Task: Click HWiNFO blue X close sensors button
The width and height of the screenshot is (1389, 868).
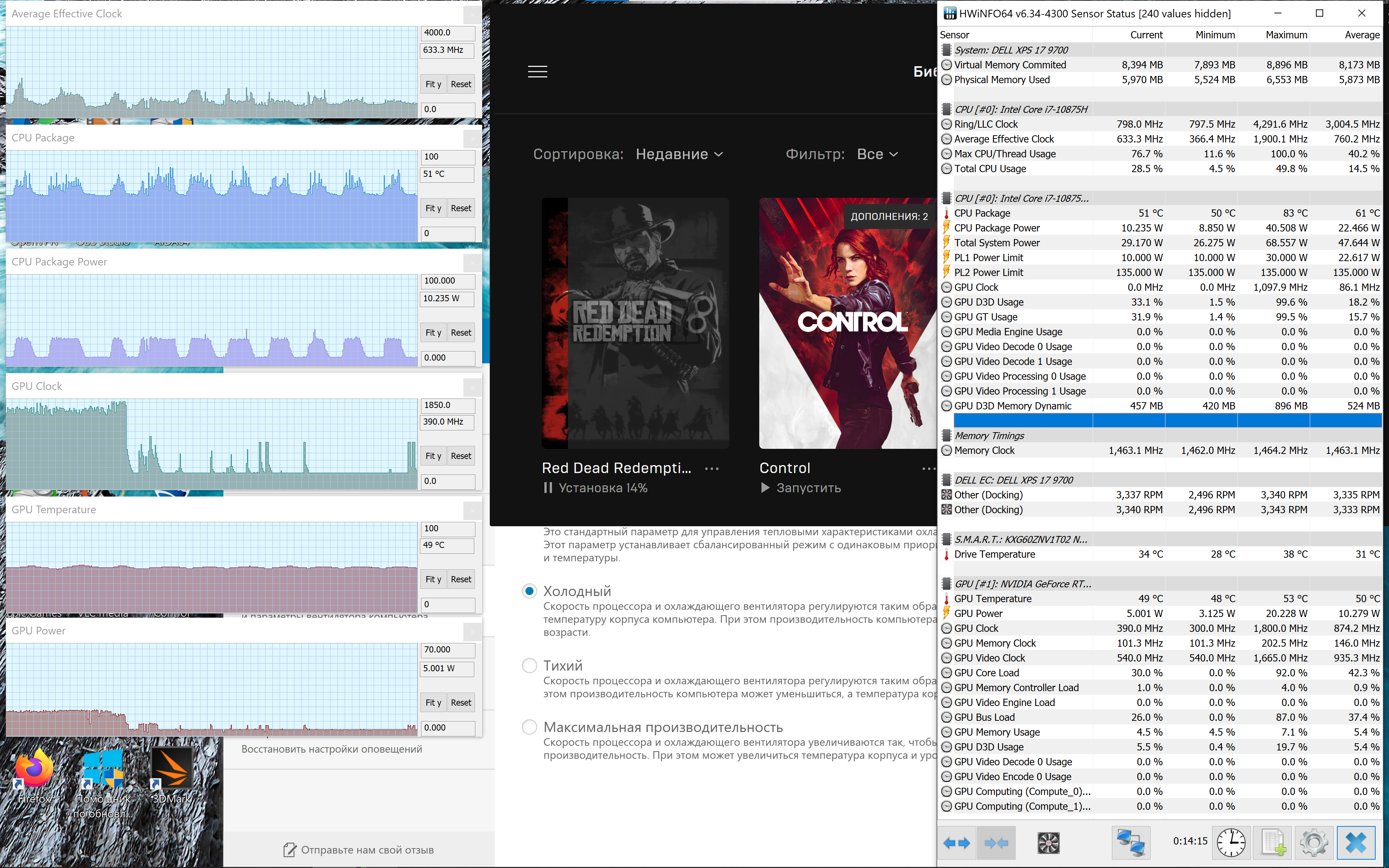Action: pos(1356,843)
